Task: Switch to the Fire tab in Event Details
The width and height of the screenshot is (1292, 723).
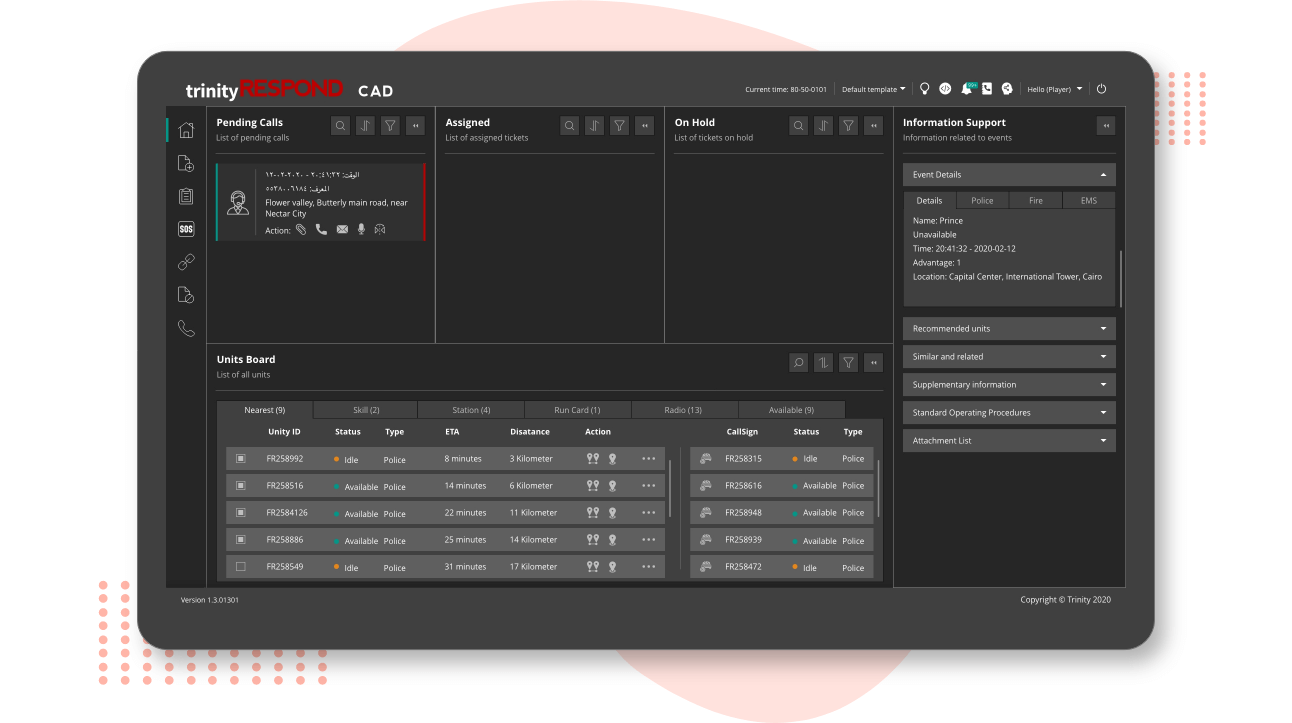Action: [x=1036, y=200]
